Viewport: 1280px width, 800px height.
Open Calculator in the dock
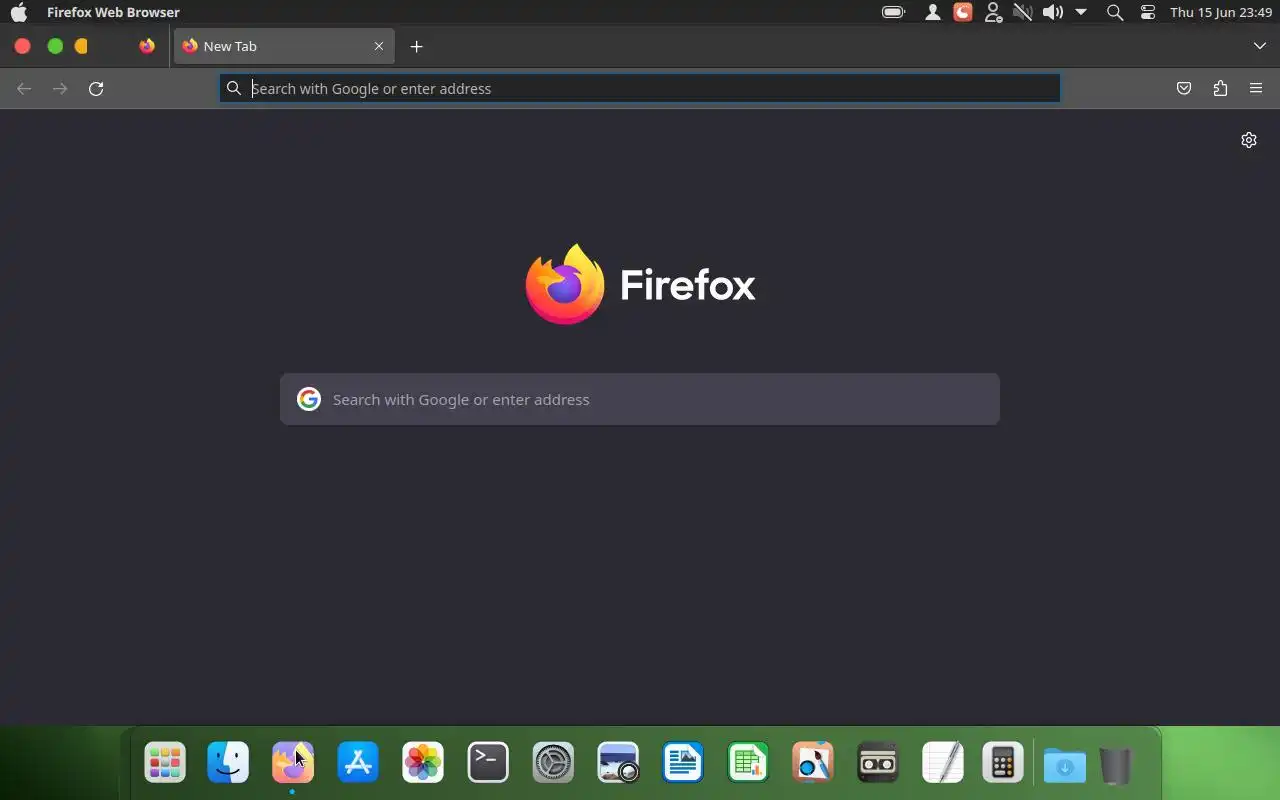[x=1003, y=763]
